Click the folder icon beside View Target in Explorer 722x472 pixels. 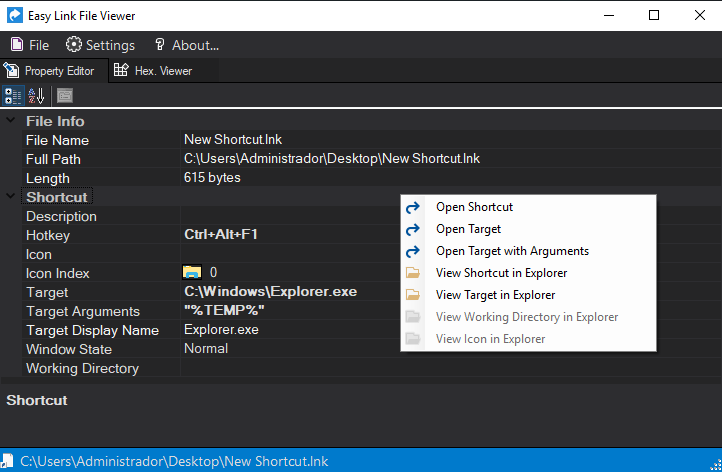pyautogui.click(x=413, y=295)
